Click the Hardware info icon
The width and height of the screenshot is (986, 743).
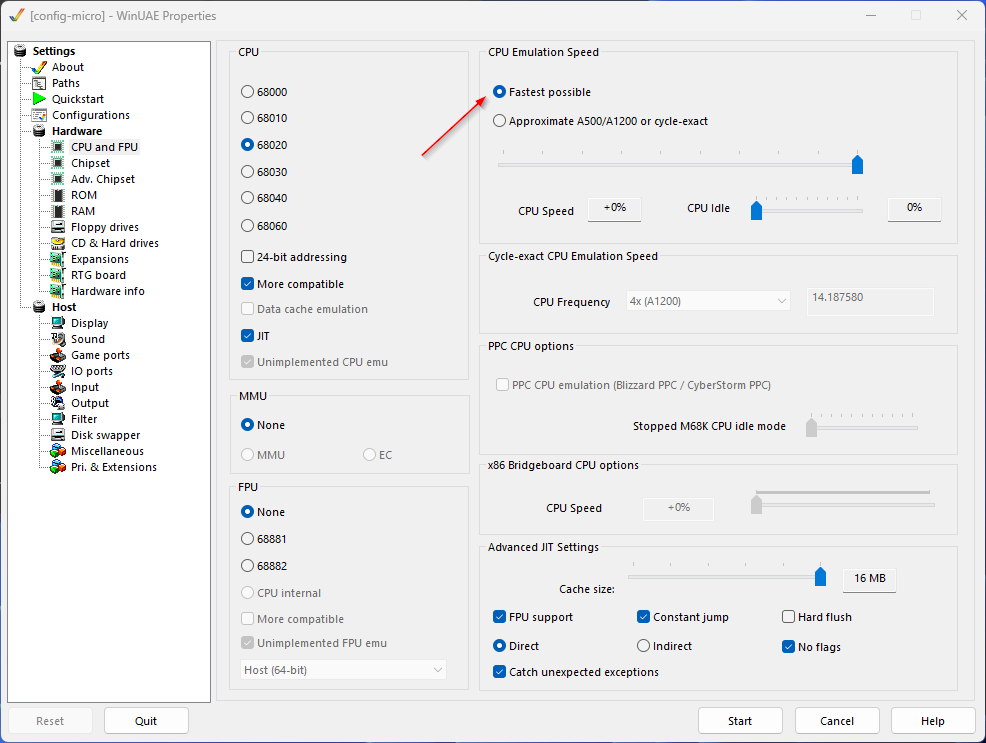[x=58, y=291]
